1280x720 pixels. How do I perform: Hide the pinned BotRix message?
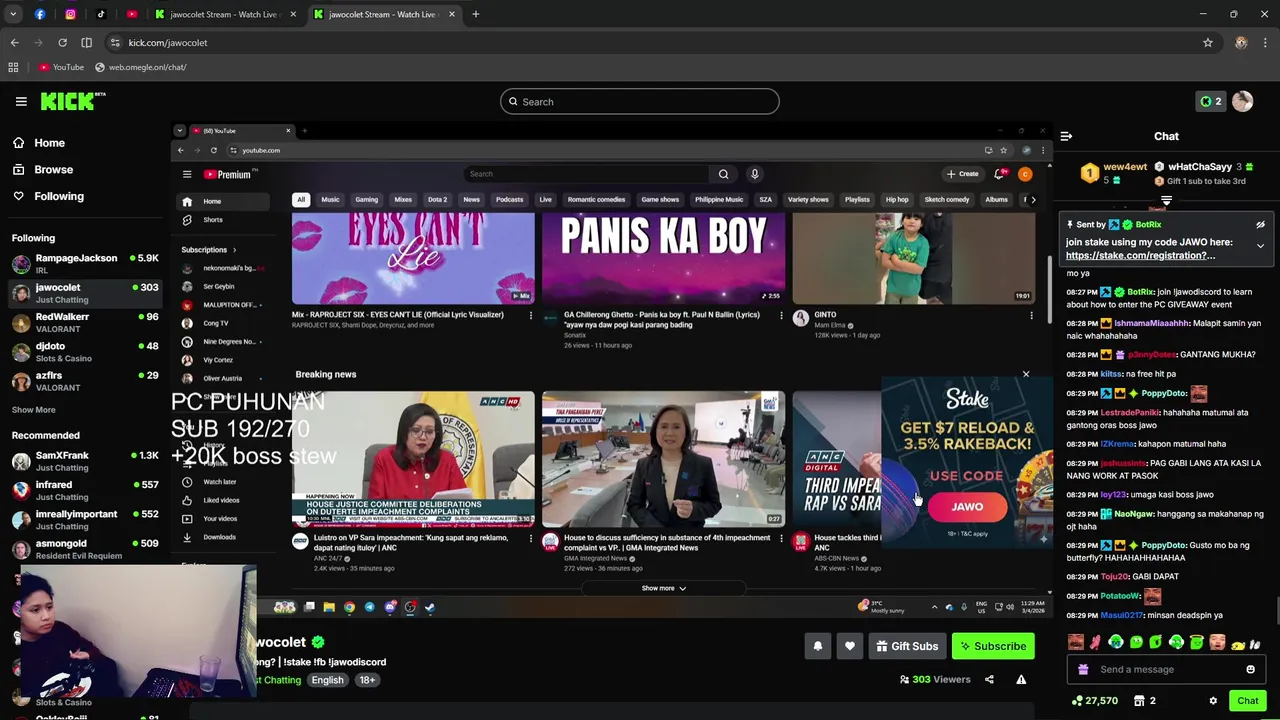(x=1260, y=225)
